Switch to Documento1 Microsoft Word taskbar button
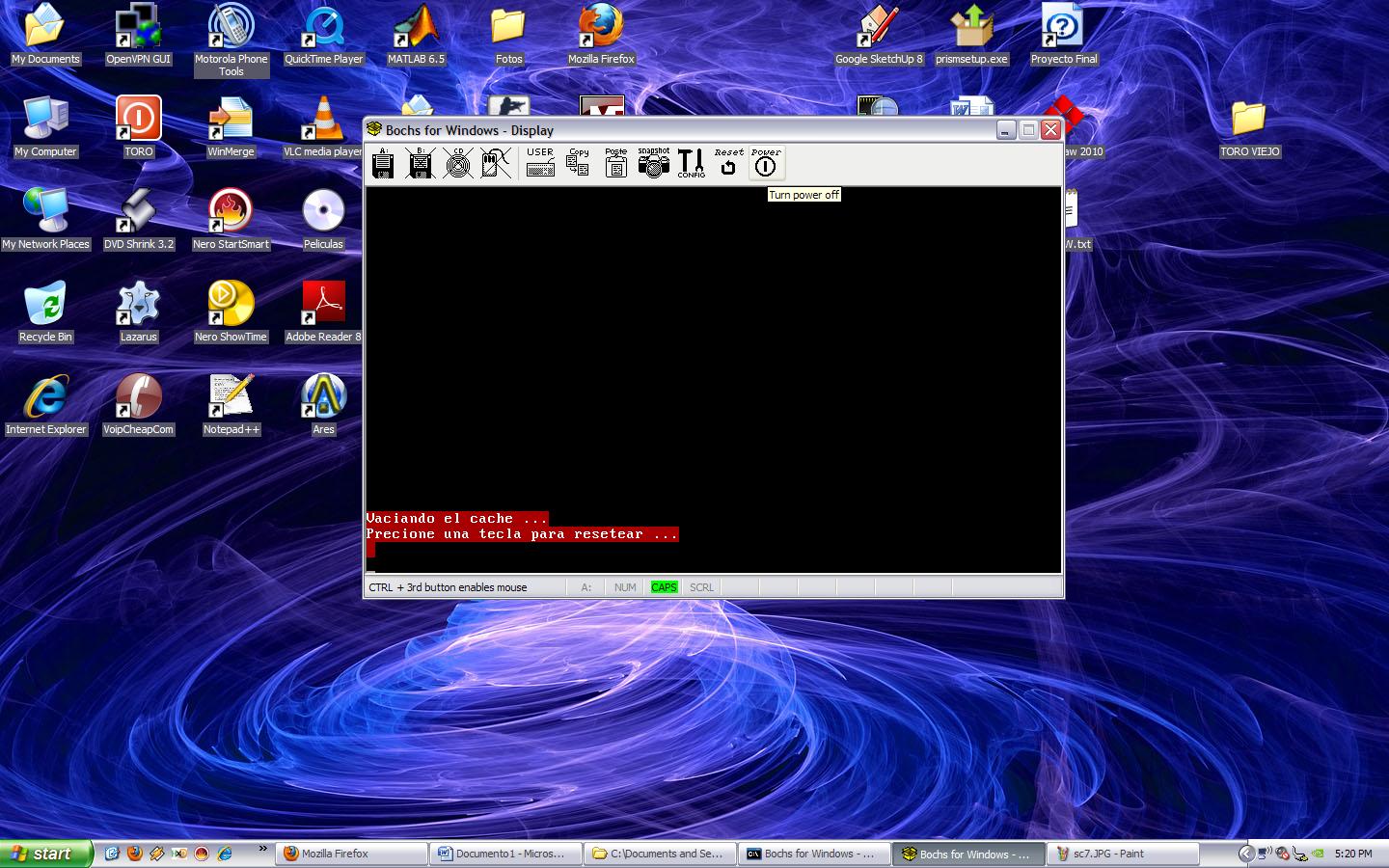The height and width of the screenshot is (868, 1389). (506, 854)
